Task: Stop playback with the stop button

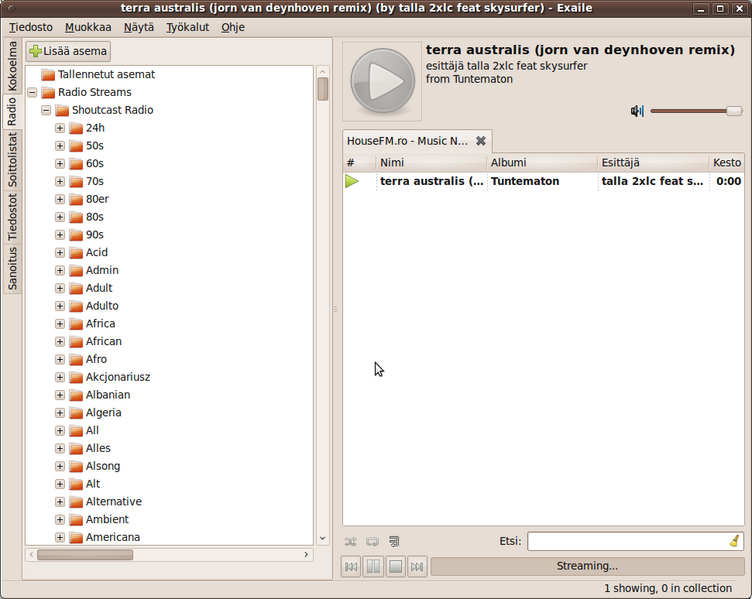Action: 395,567
